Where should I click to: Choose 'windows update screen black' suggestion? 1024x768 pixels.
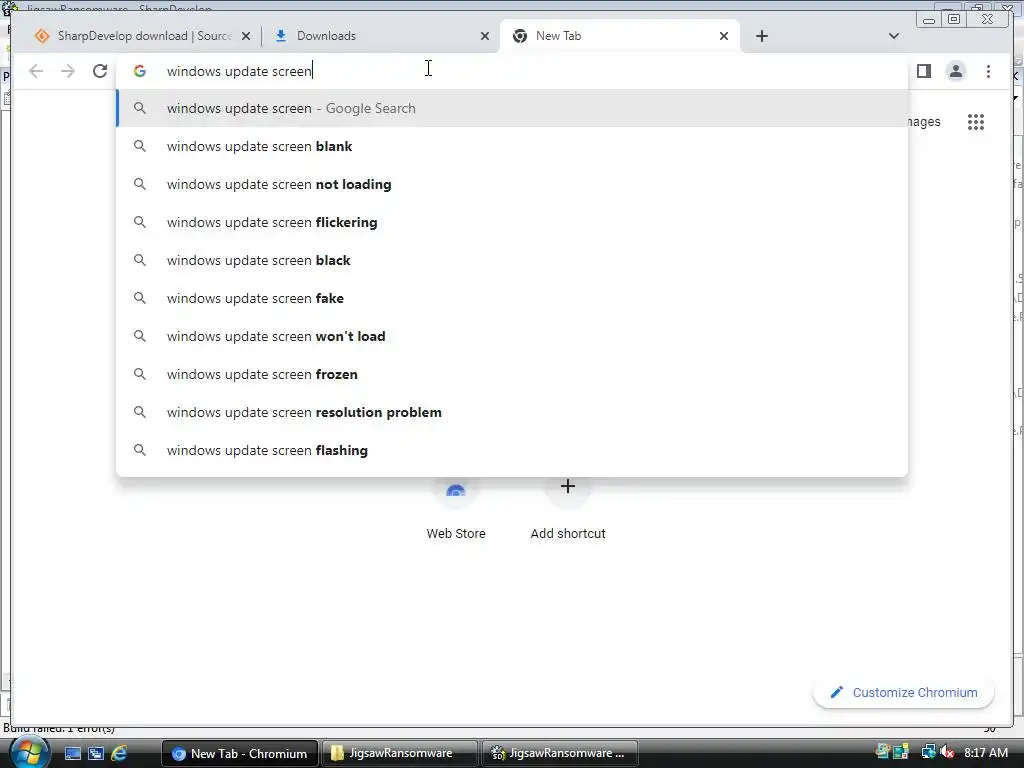(511, 260)
